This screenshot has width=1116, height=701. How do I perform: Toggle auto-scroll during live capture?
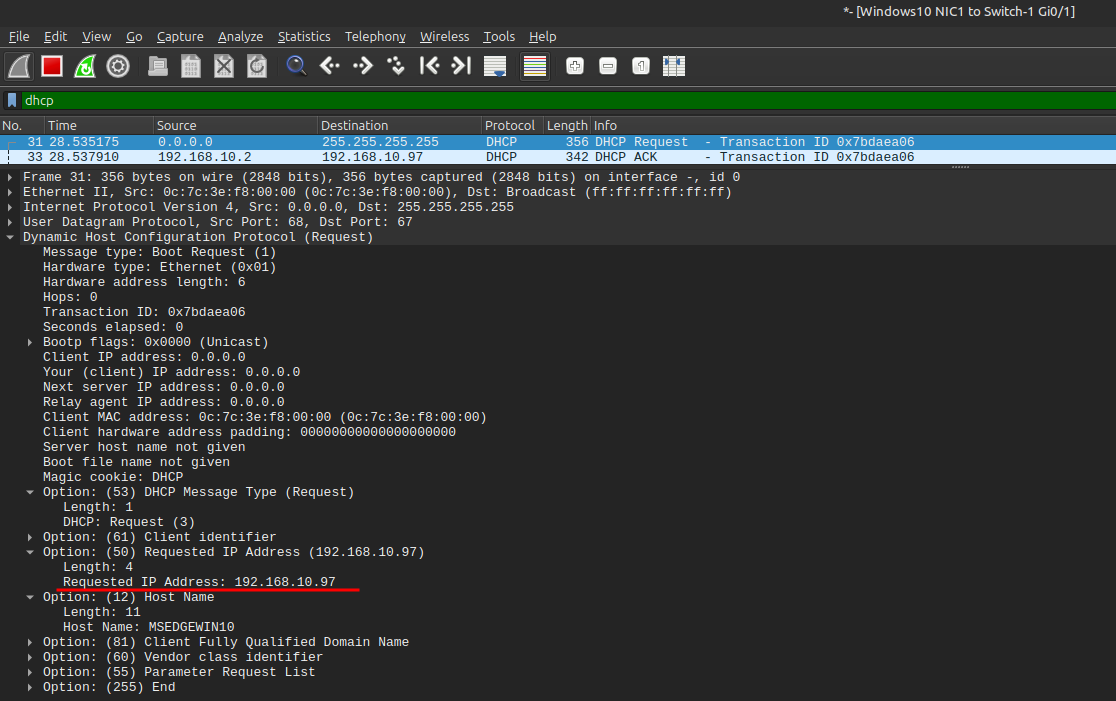tap(495, 67)
